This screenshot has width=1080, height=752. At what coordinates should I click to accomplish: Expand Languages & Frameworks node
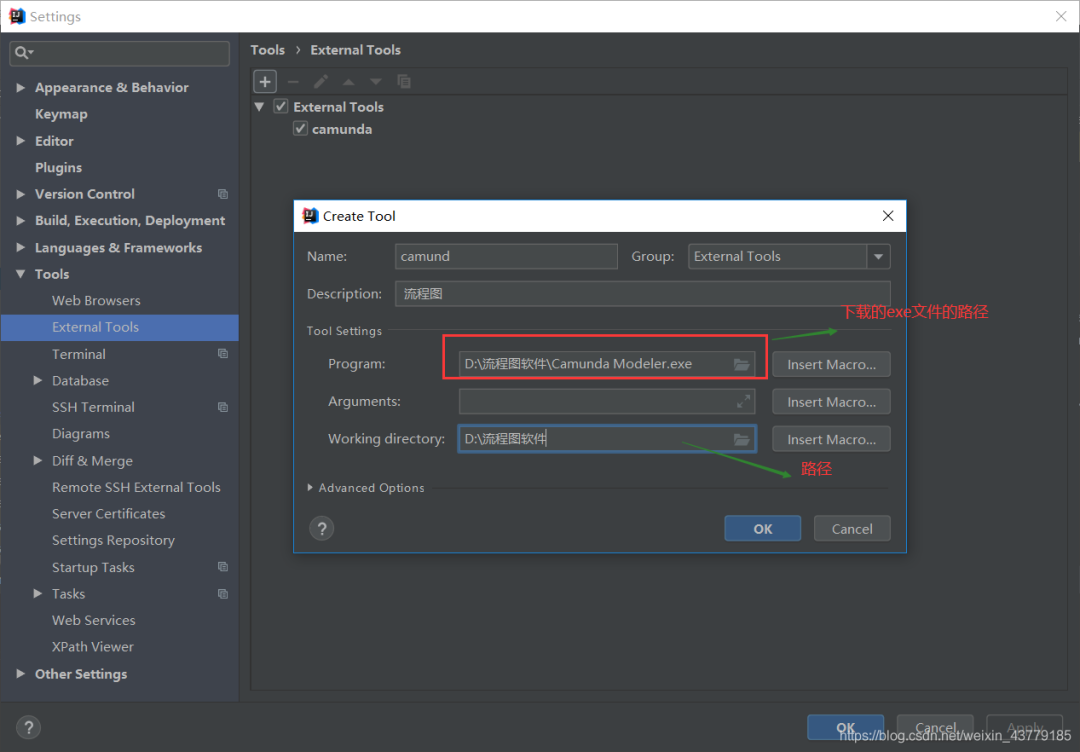tap(21, 247)
